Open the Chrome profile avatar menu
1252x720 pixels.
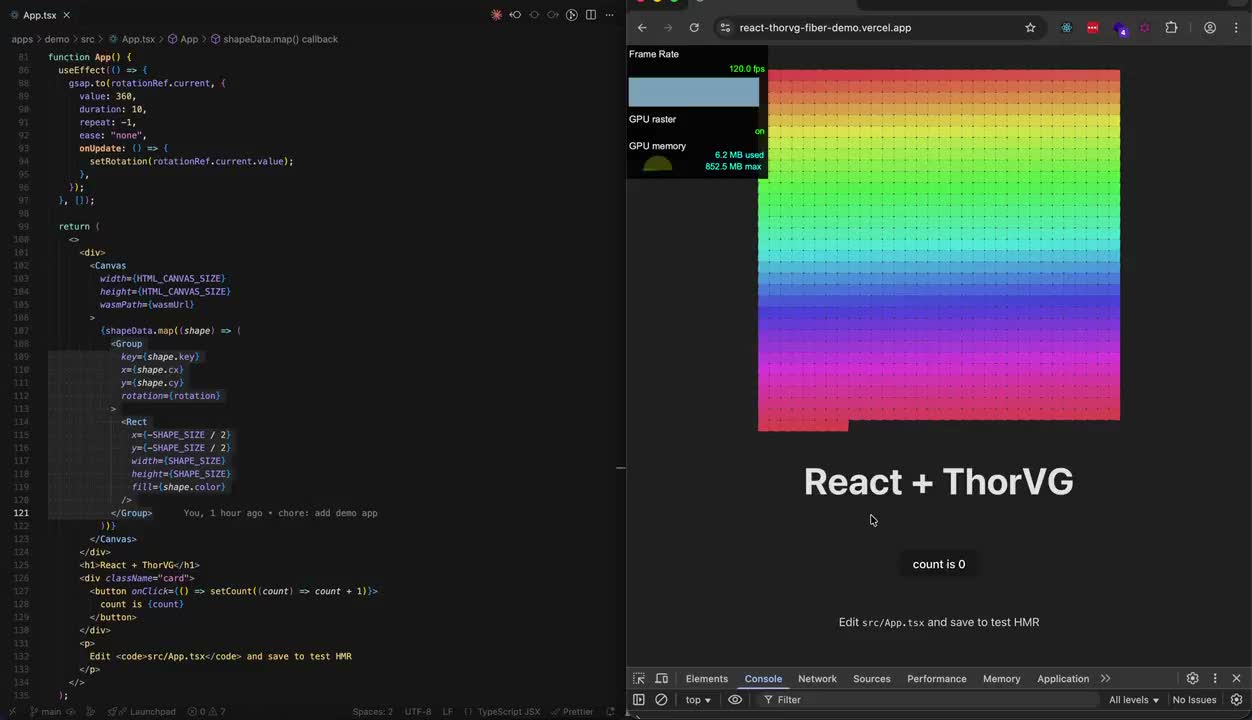coord(1210,28)
